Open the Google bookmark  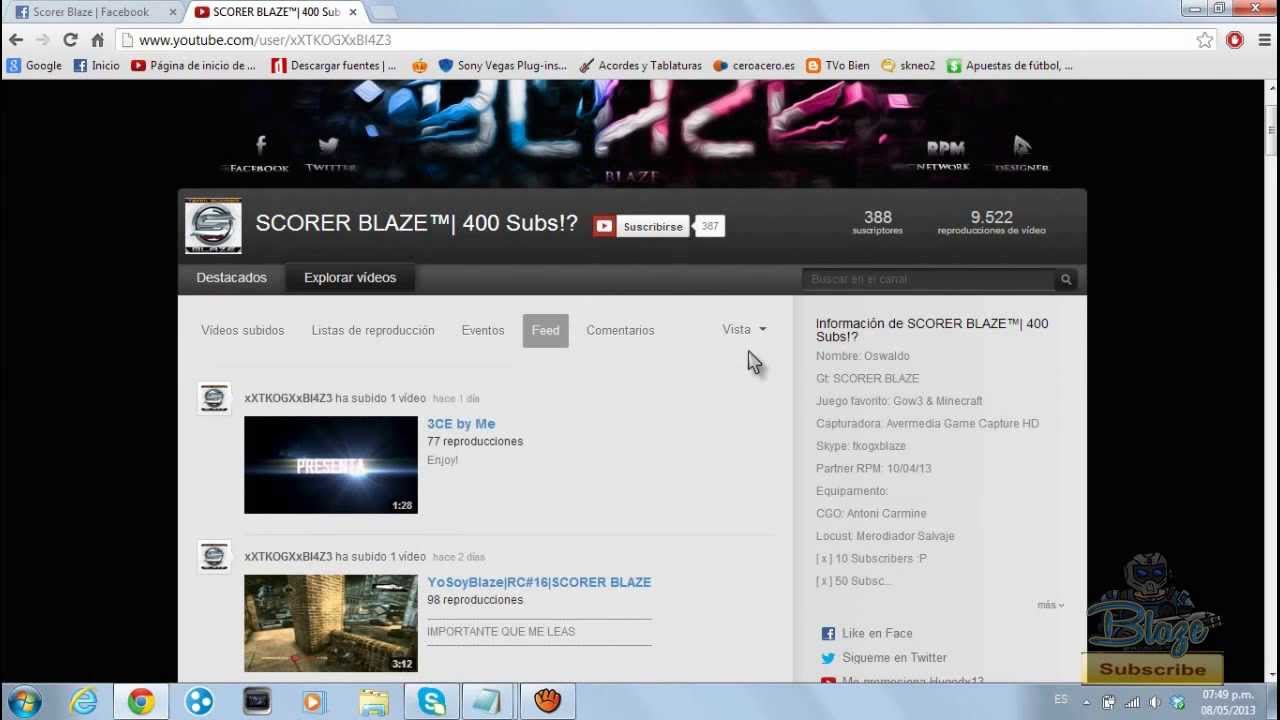[x=34, y=66]
